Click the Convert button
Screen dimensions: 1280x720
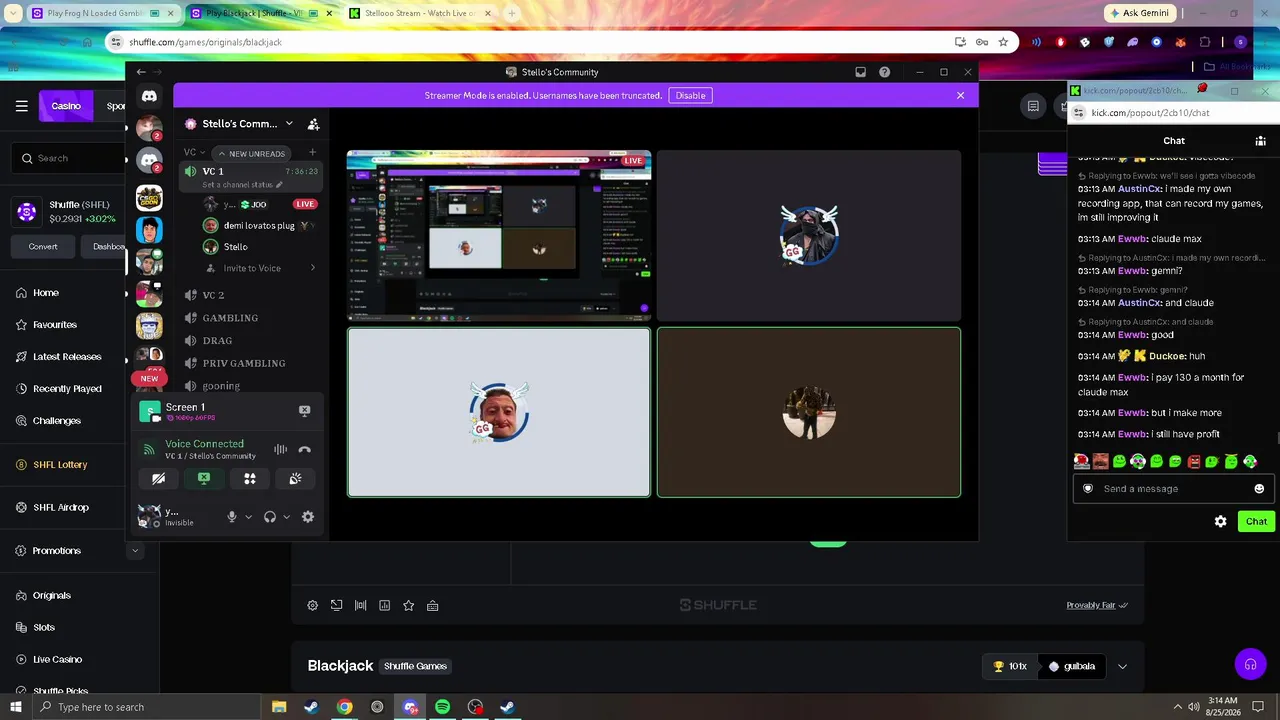(43, 247)
